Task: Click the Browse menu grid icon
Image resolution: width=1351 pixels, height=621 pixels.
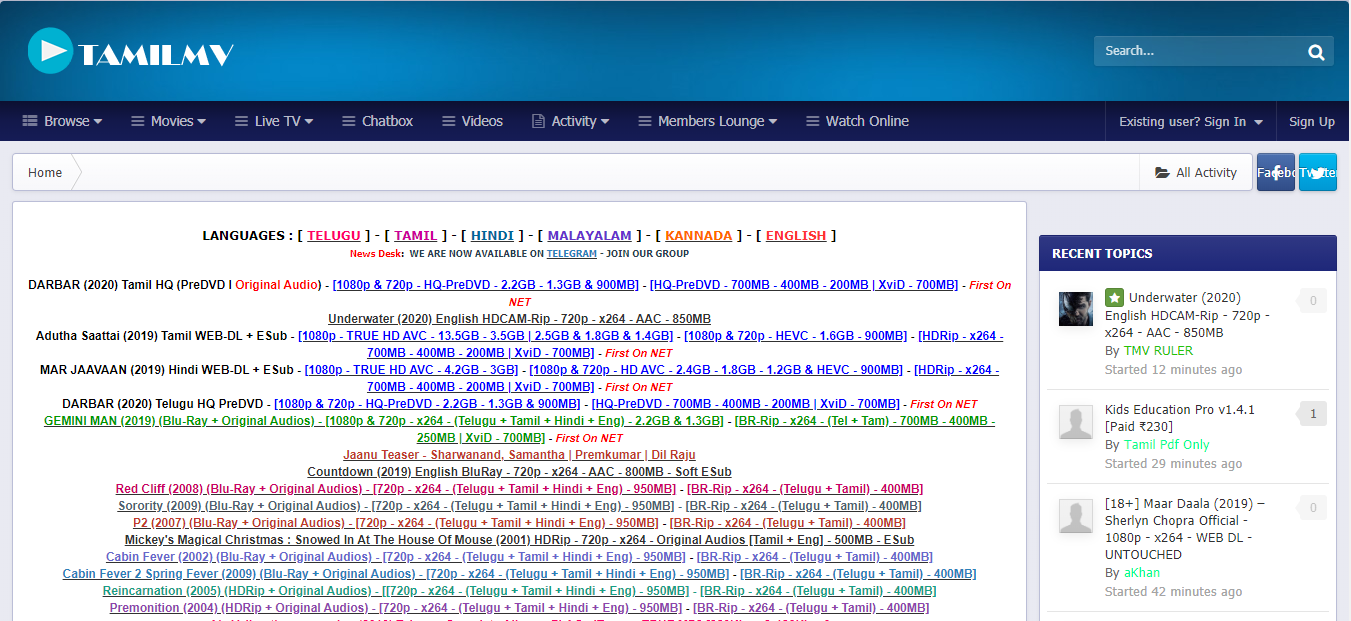Action: coord(30,121)
